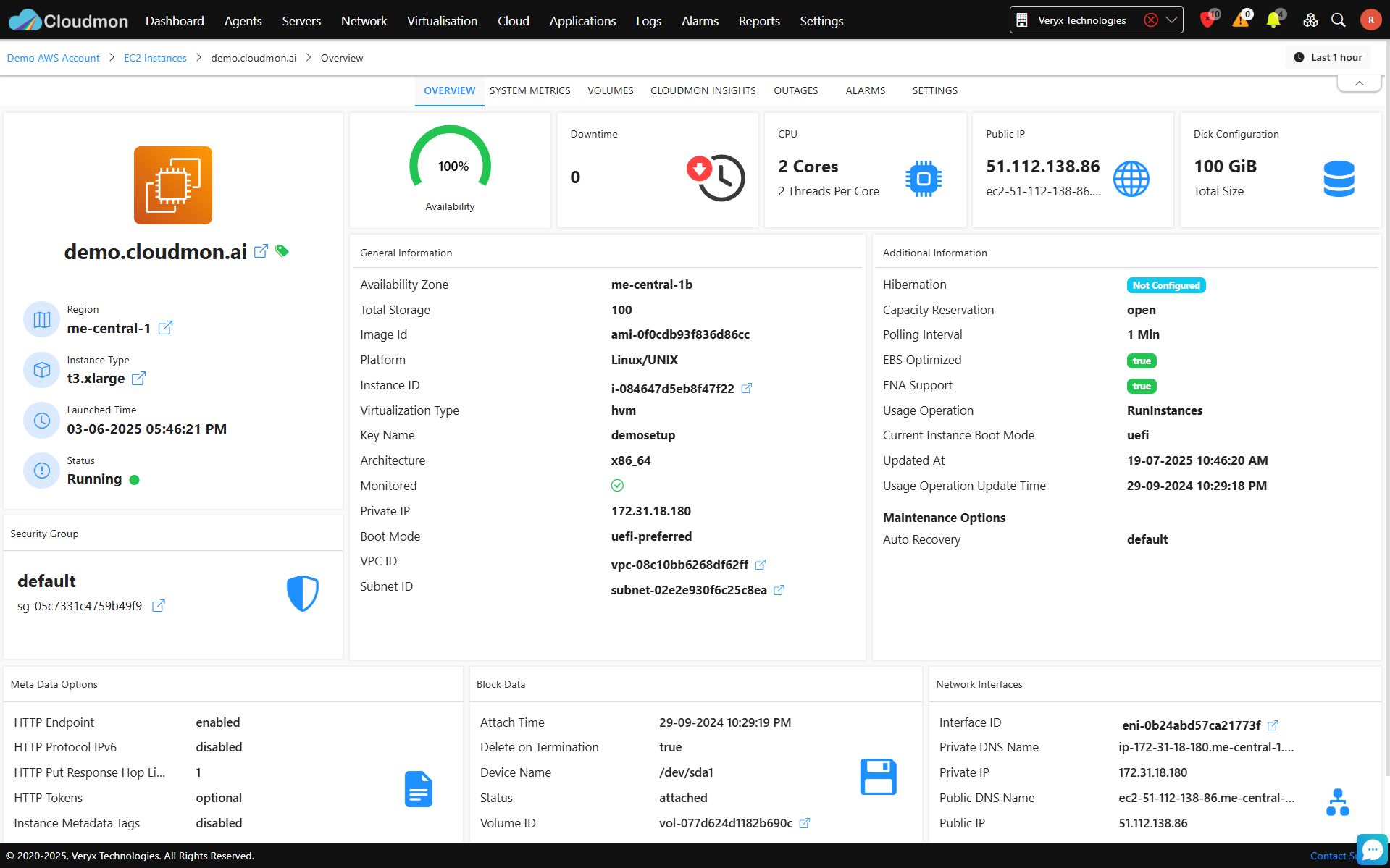Click the disk database stack icon

point(1339,179)
